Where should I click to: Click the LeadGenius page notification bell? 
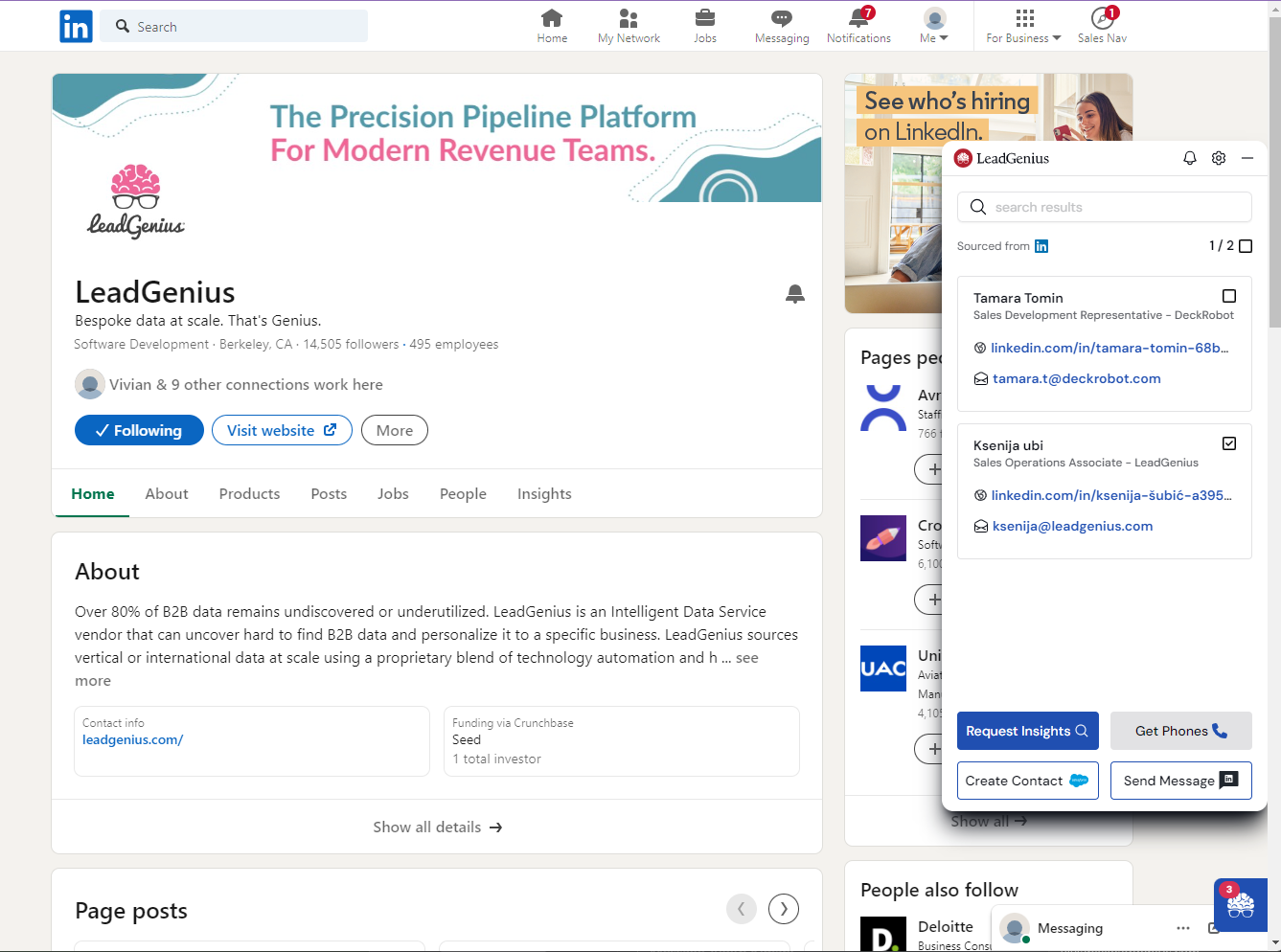coord(795,294)
